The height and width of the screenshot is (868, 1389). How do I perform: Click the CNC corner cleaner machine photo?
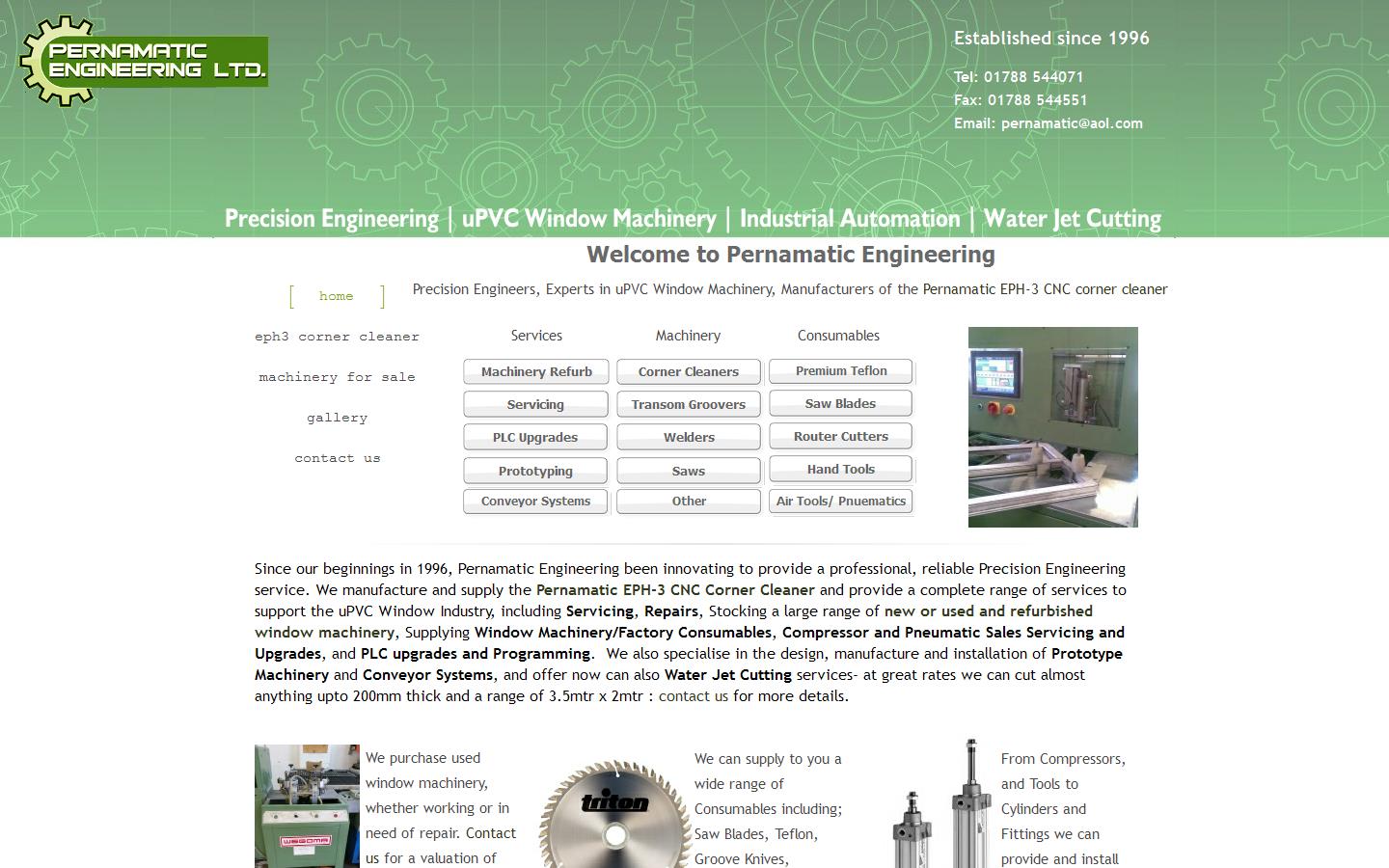(x=1052, y=426)
